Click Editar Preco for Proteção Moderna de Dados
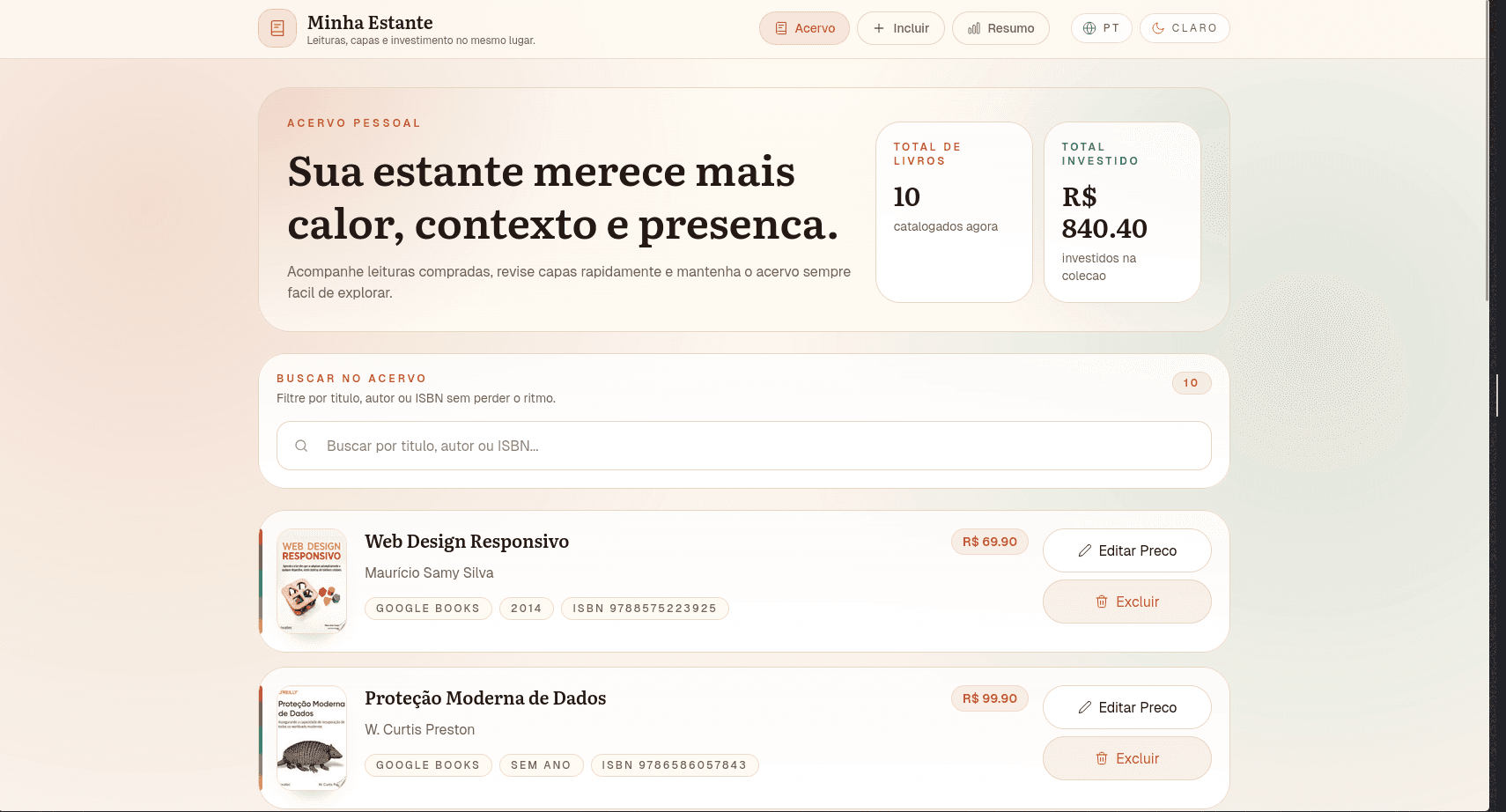 [x=1127, y=706]
